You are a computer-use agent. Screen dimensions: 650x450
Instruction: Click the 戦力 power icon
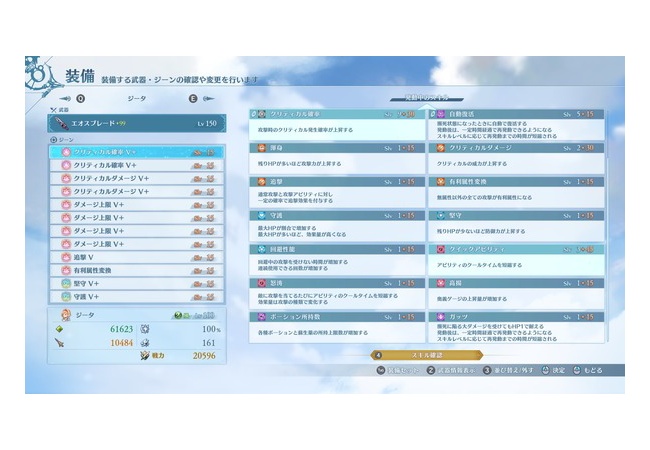(x=145, y=356)
